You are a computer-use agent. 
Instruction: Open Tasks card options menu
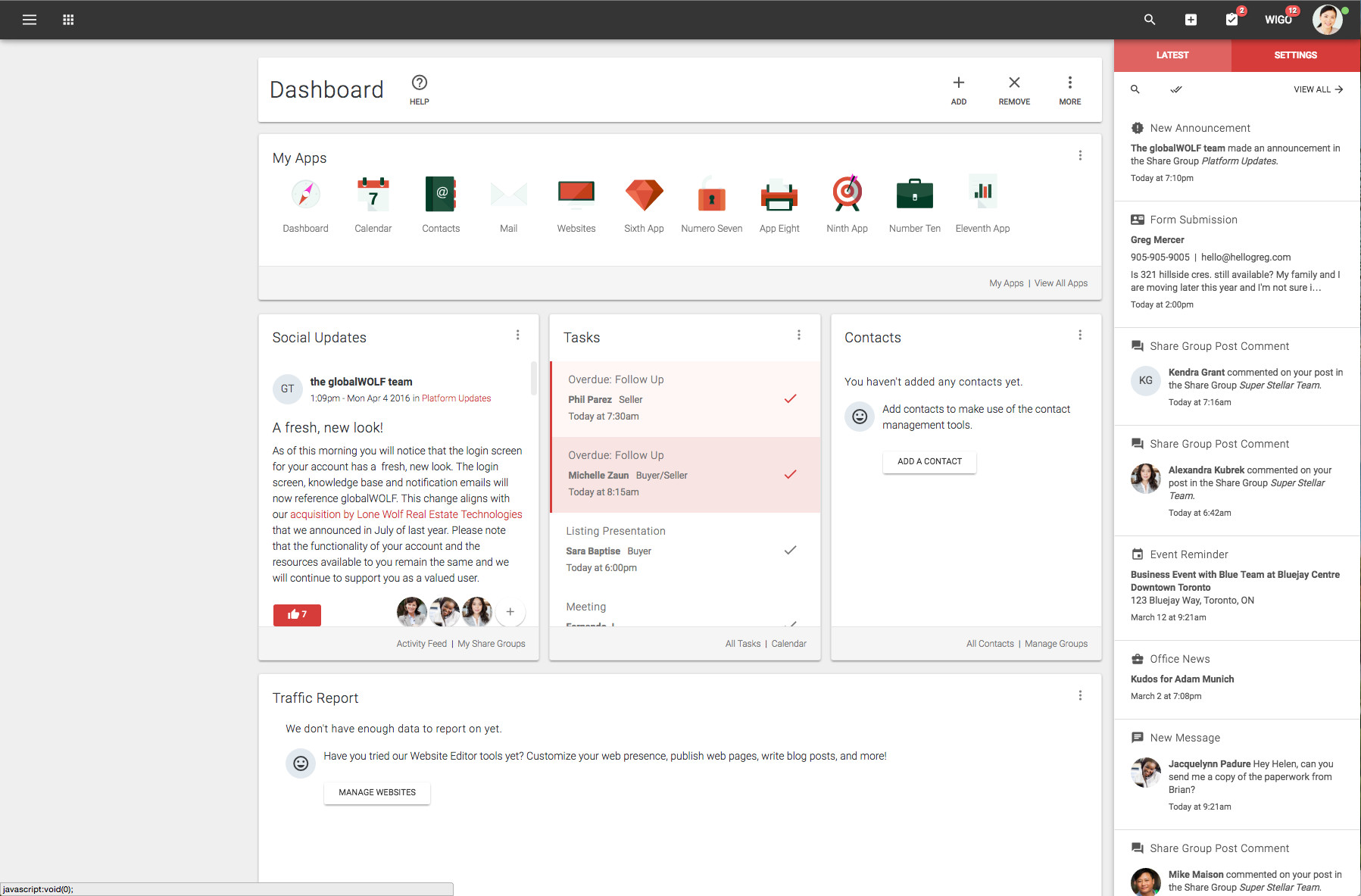pos(799,335)
